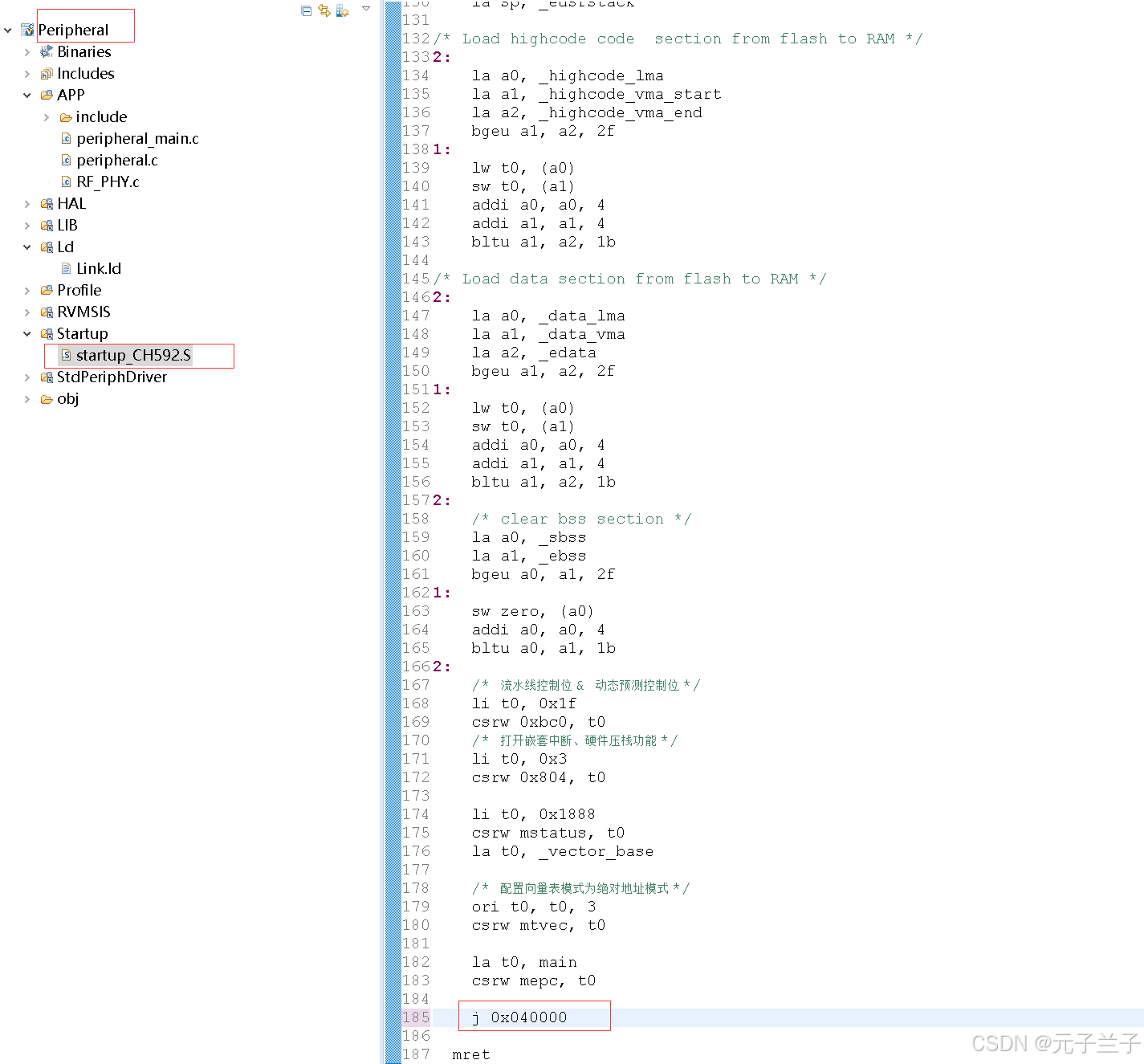Select the startup_CH592.S file

pyautogui.click(x=133, y=356)
